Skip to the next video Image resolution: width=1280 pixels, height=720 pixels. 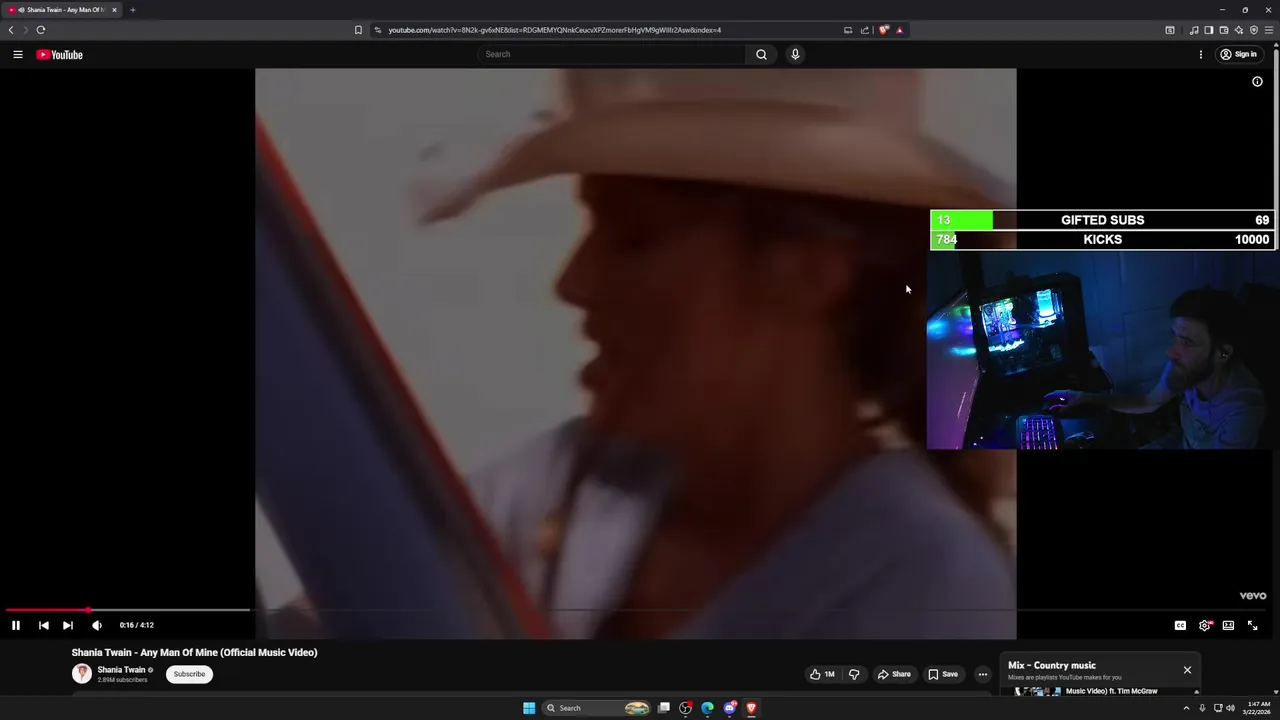coord(68,625)
